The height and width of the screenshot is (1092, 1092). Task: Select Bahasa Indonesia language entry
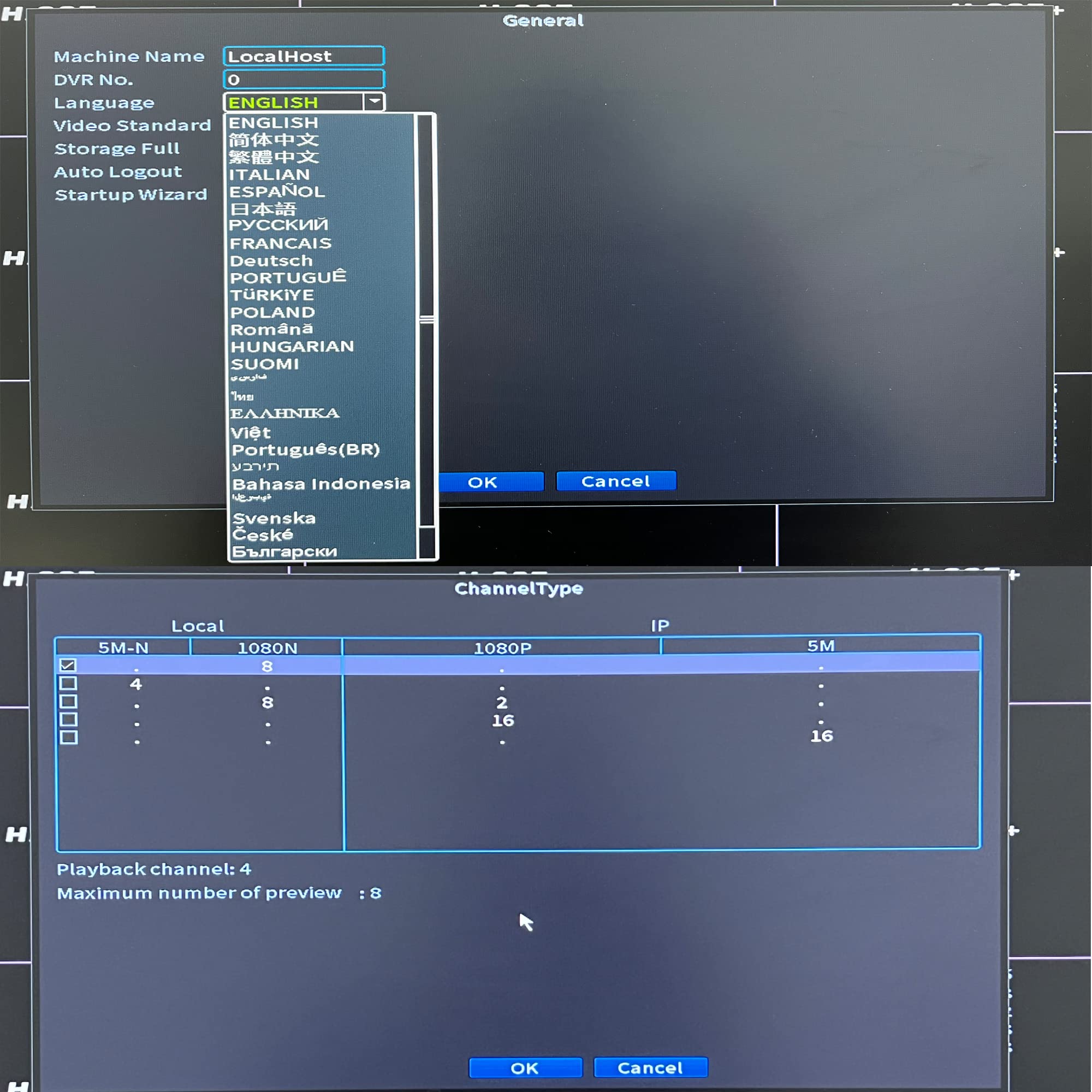[x=321, y=484]
